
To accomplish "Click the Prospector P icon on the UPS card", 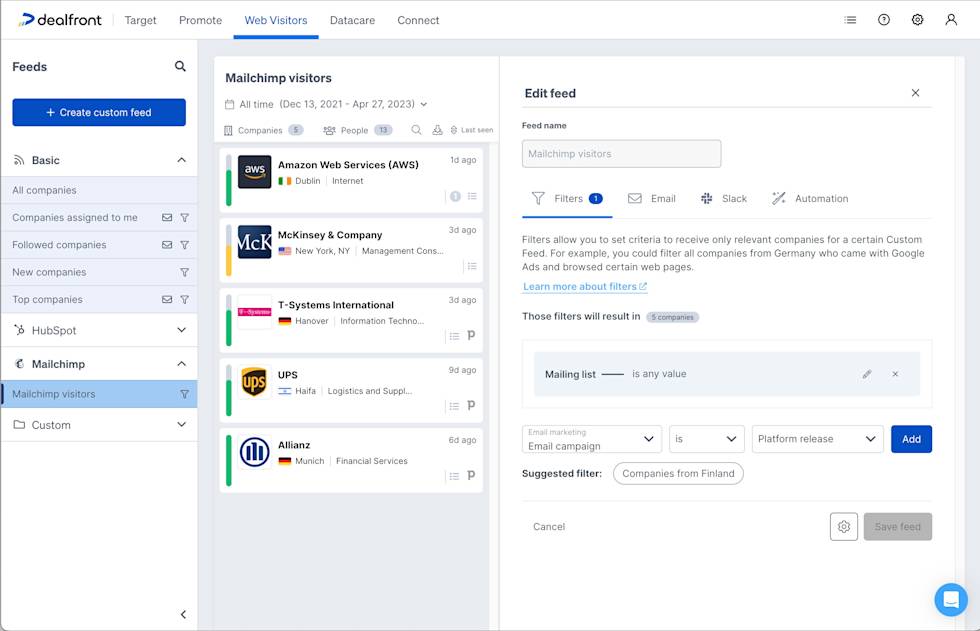I will (x=471, y=405).
